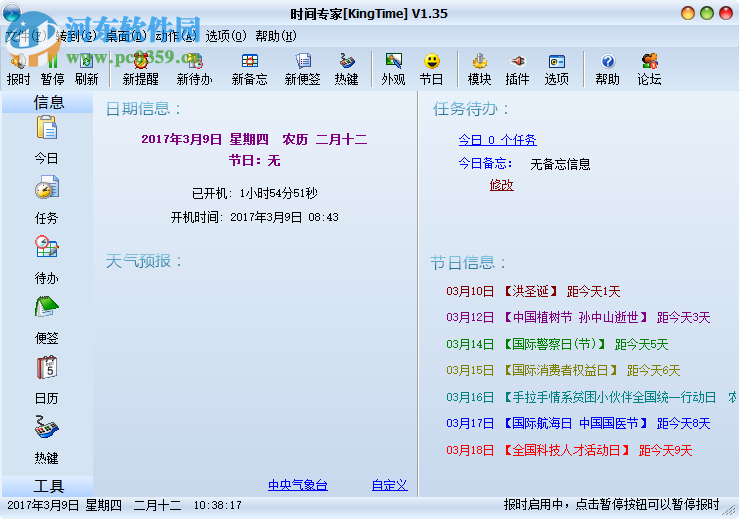Open the 帮助(H) menu
Image resolution: width=739 pixels, height=519 pixels.
[x=276, y=36]
